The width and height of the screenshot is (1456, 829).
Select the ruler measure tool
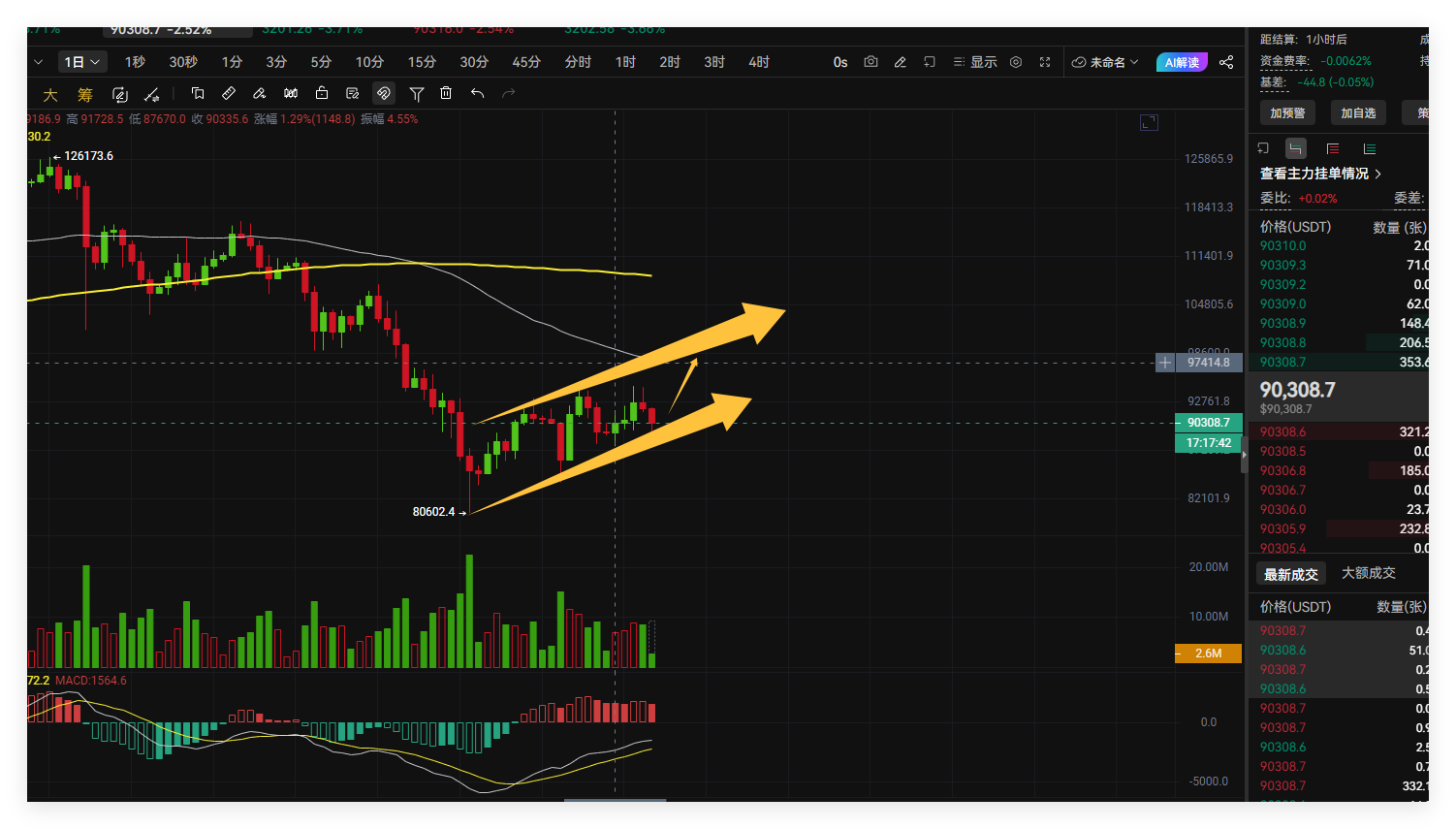pos(229,94)
